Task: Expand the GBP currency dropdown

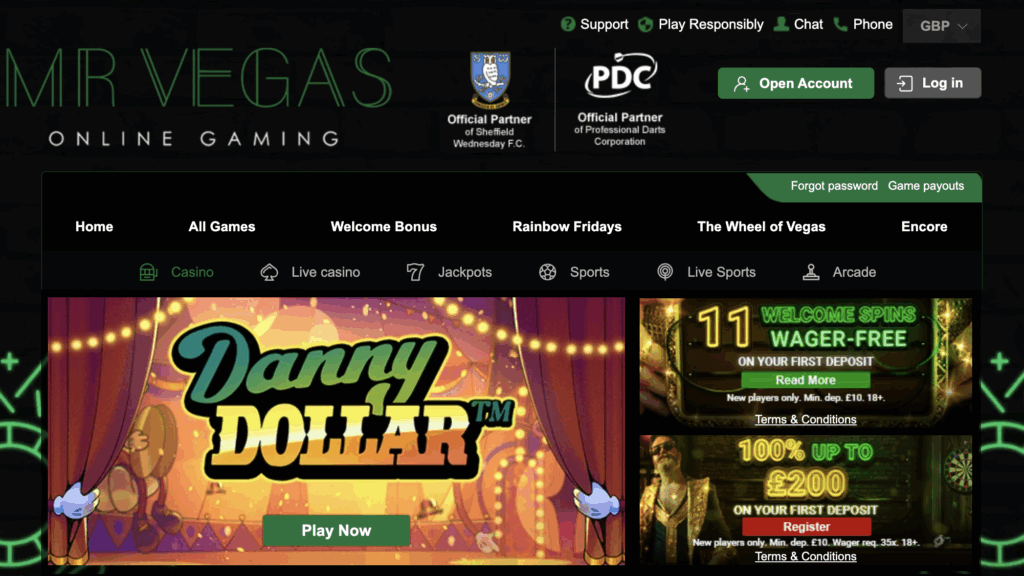Action: coord(942,26)
